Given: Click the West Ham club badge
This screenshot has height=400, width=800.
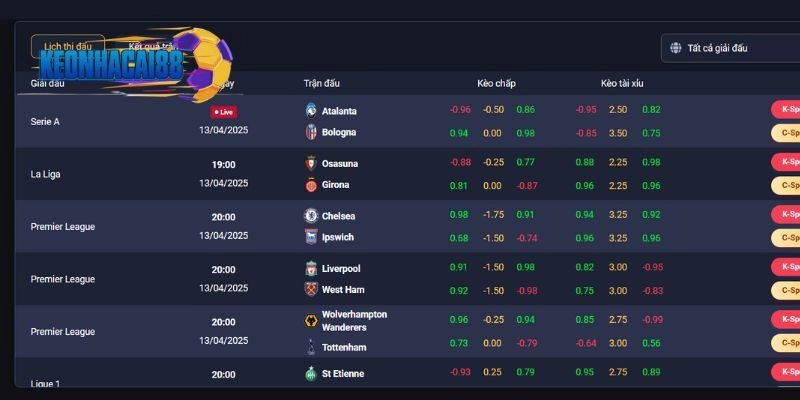Looking at the screenshot, I should click(310, 290).
